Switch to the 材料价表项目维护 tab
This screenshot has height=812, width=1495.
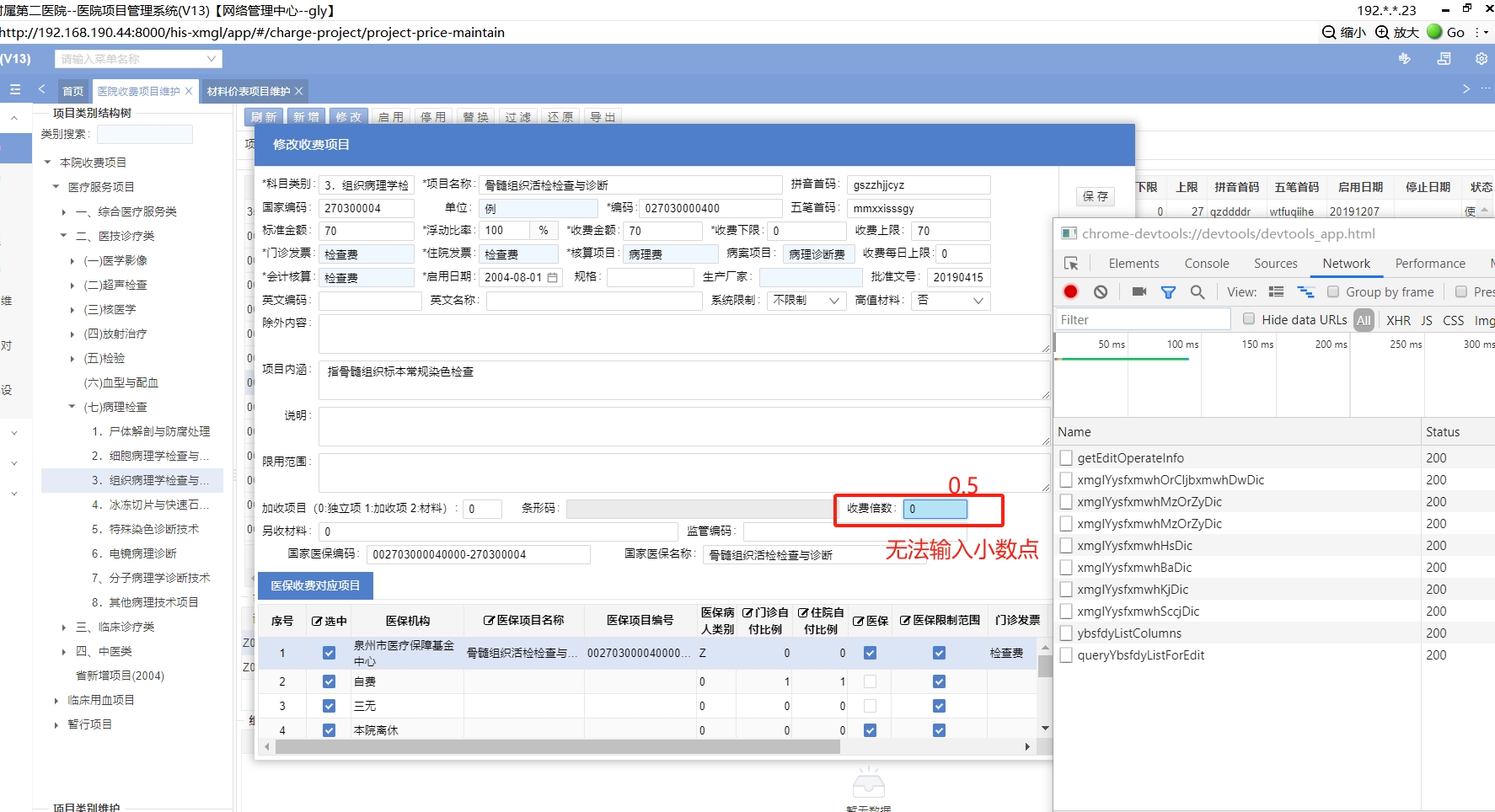(249, 91)
